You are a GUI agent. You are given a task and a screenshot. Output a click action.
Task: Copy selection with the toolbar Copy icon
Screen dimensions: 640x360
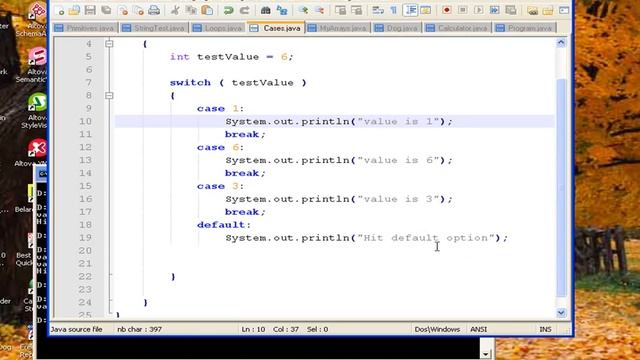pyautogui.click(x=191, y=10)
